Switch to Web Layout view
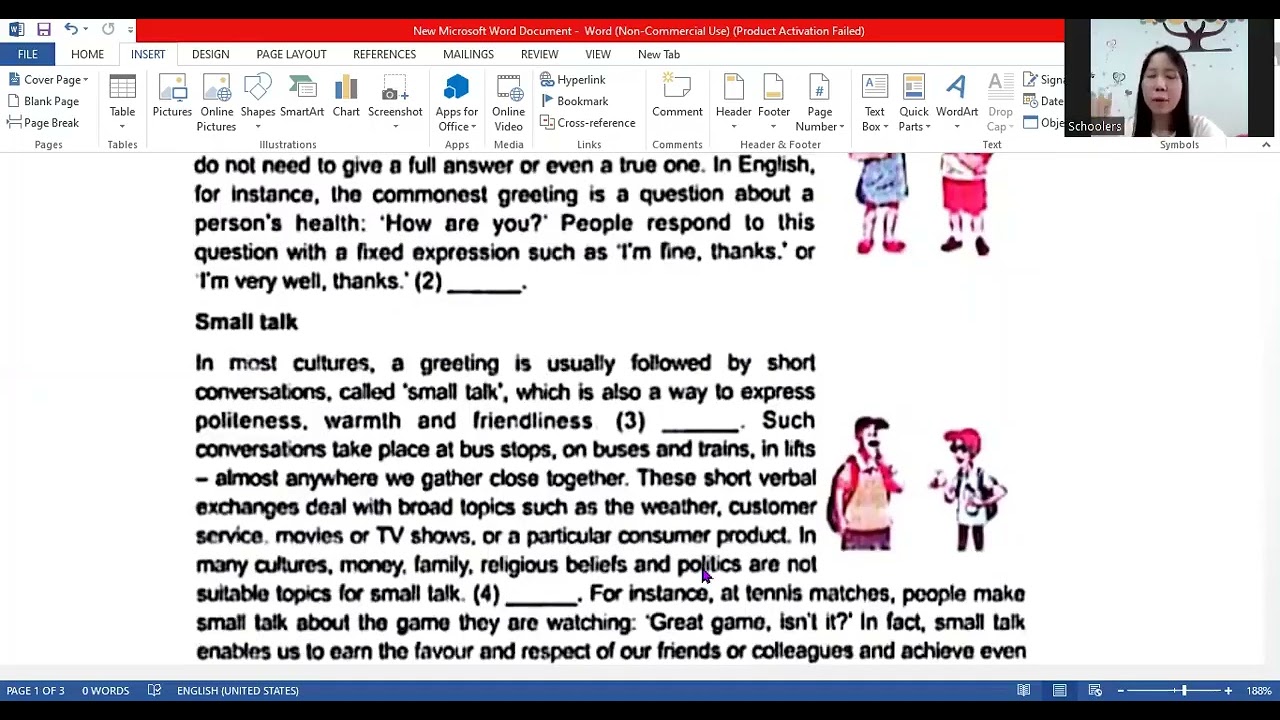This screenshot has height=720, width=1280. [1095, 691]
